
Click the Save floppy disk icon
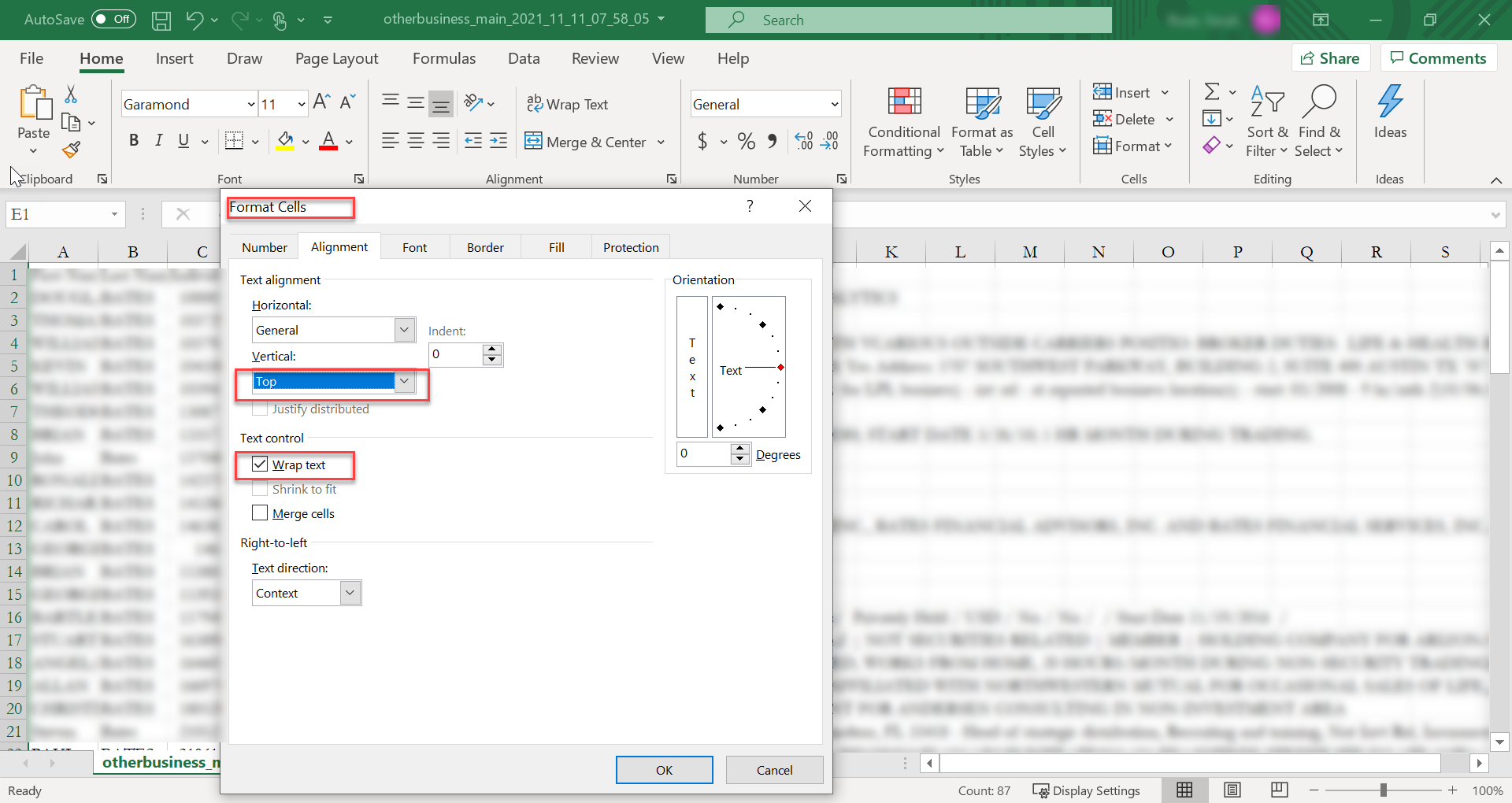click(161, 20)
